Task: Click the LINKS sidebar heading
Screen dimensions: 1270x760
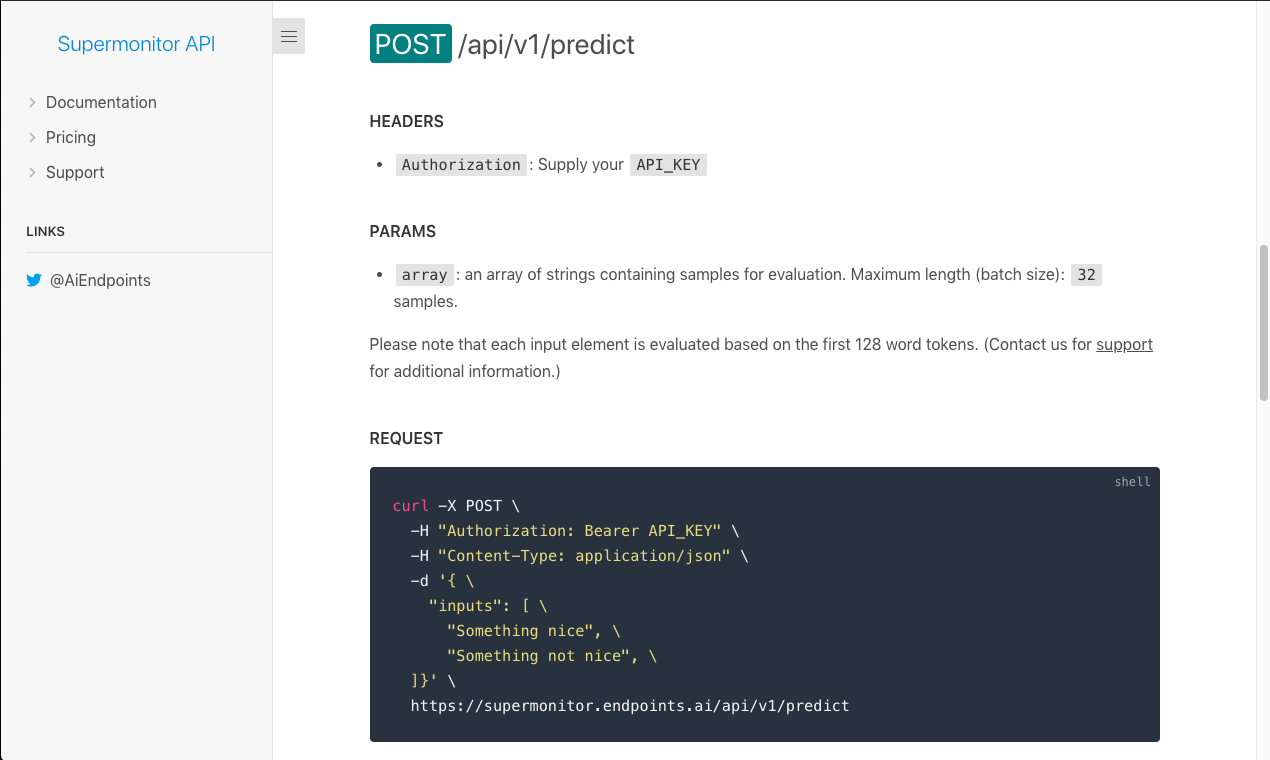Action: click(x=45, y=232)
